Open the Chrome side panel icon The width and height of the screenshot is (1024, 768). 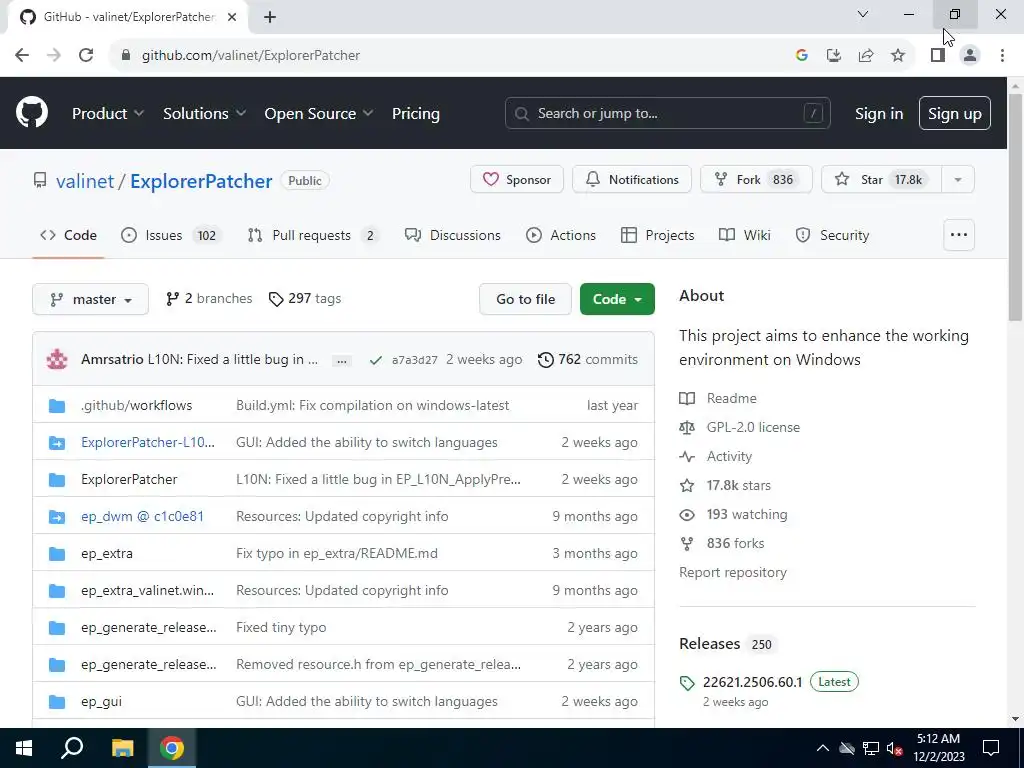point(938,56)
